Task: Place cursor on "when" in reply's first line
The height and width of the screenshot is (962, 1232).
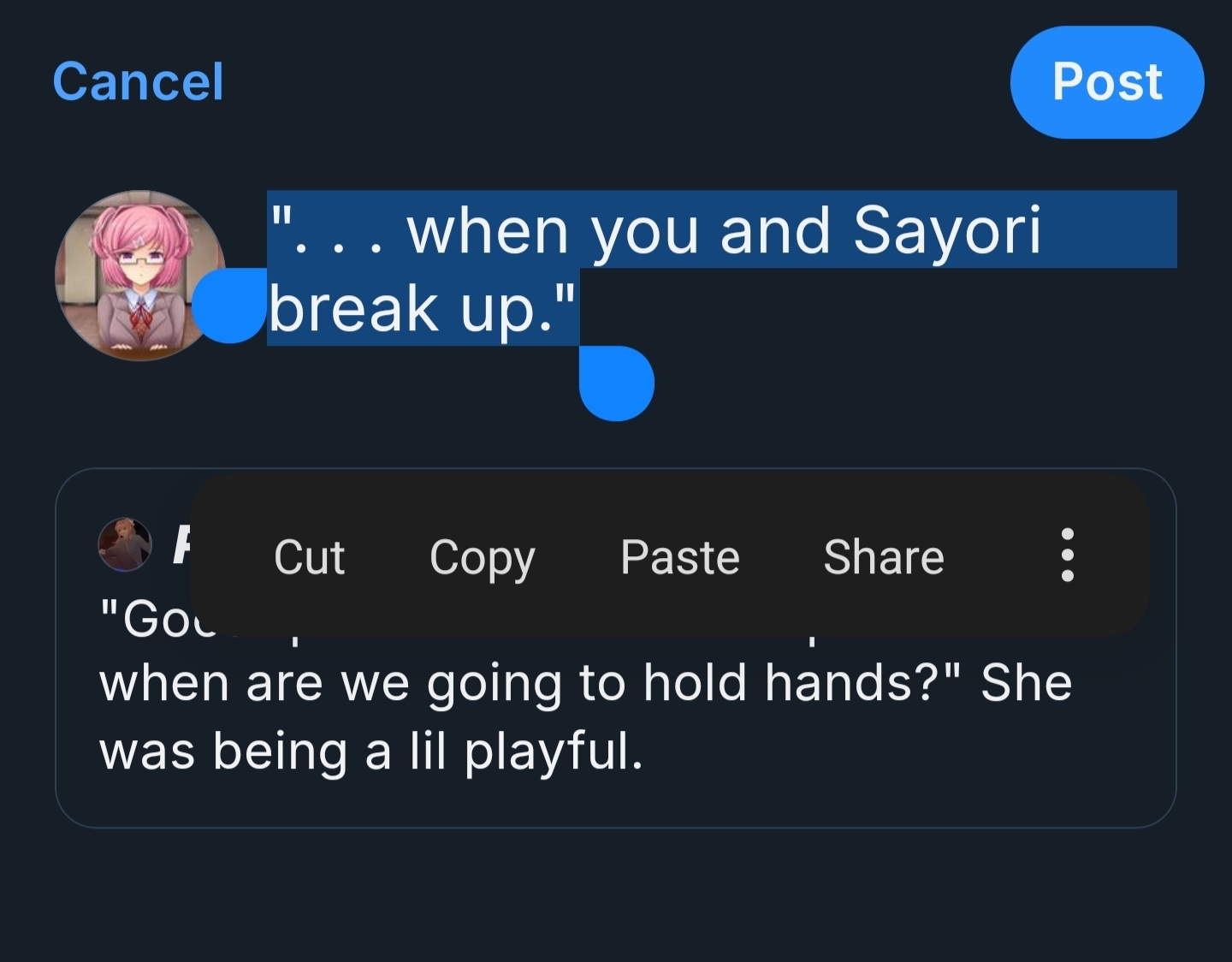Action: click(x=487, y=230)
